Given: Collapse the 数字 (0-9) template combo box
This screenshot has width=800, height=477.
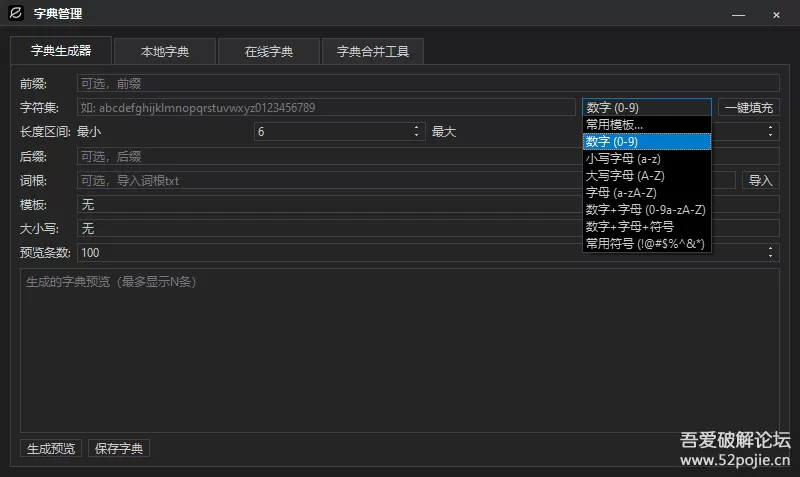Looking at the screenshot, I should [x=647, y=107].
